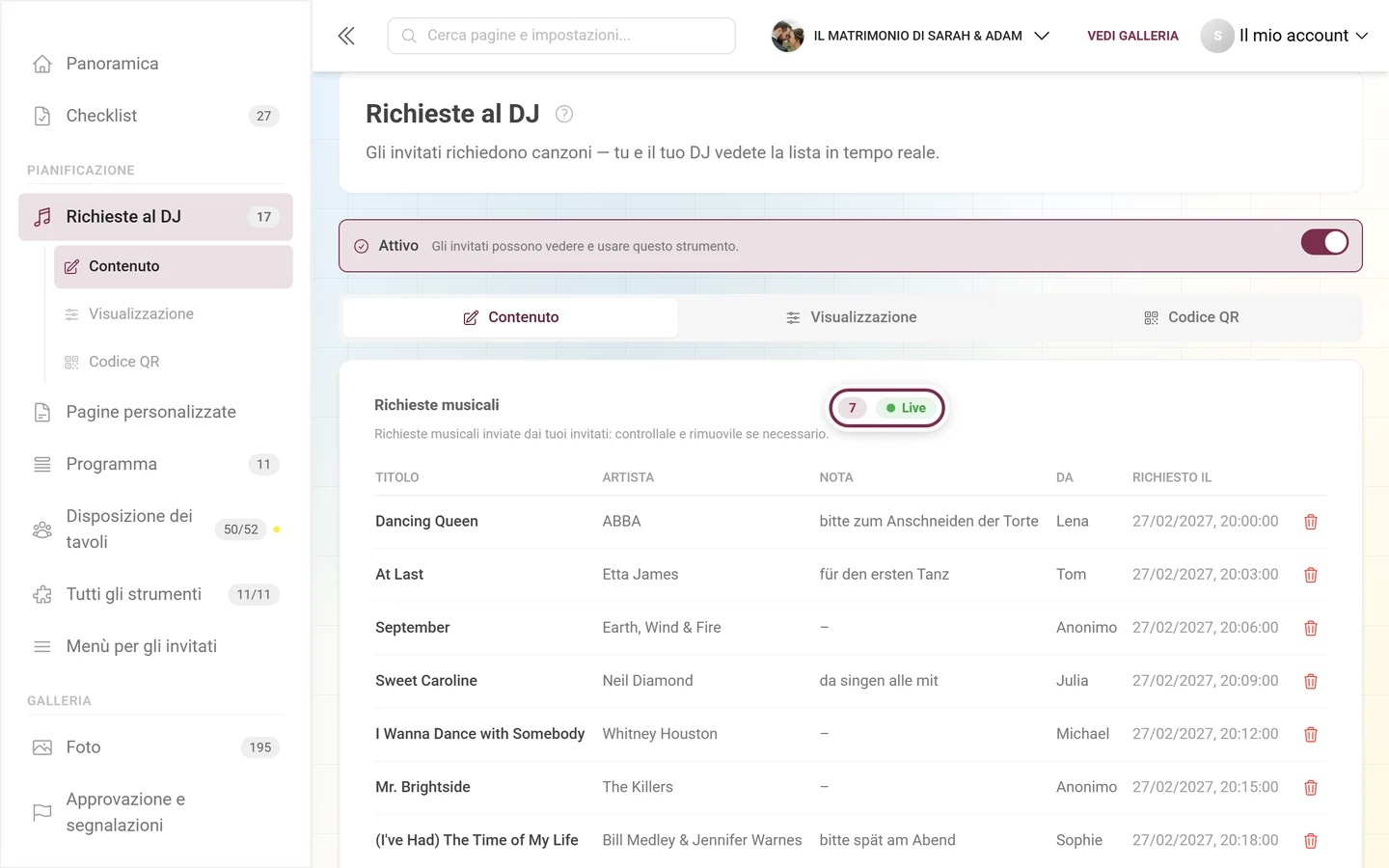This screenshot has height=868, width=1389.
Task: Open Approvazione e segnalazioni
Action: pos(155,812)
